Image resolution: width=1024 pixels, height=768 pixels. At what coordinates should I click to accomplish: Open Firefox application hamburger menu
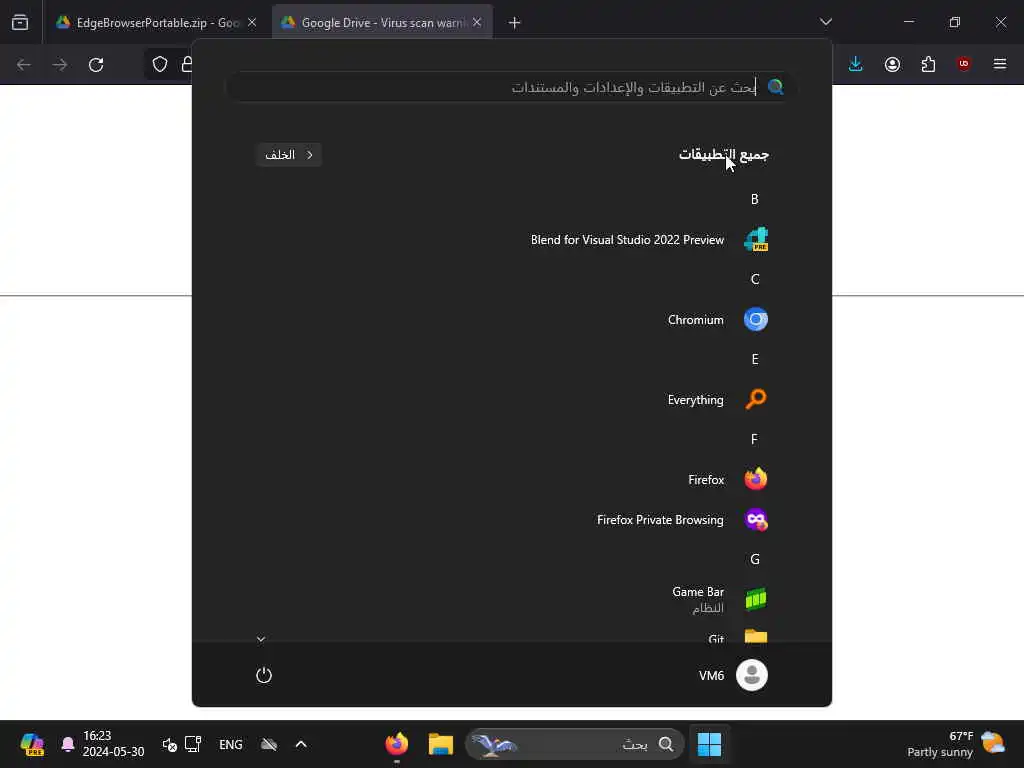(x=1000, y=64)
